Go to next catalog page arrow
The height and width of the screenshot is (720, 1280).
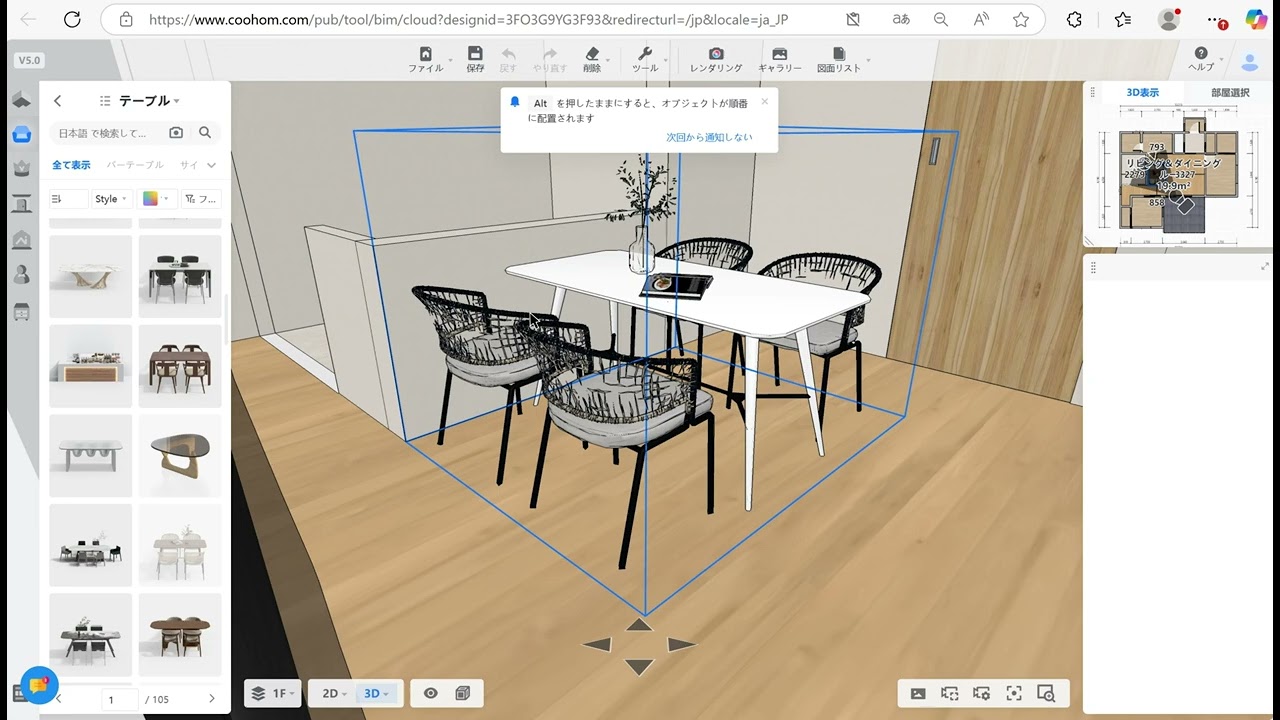click(x=211, y=699)
